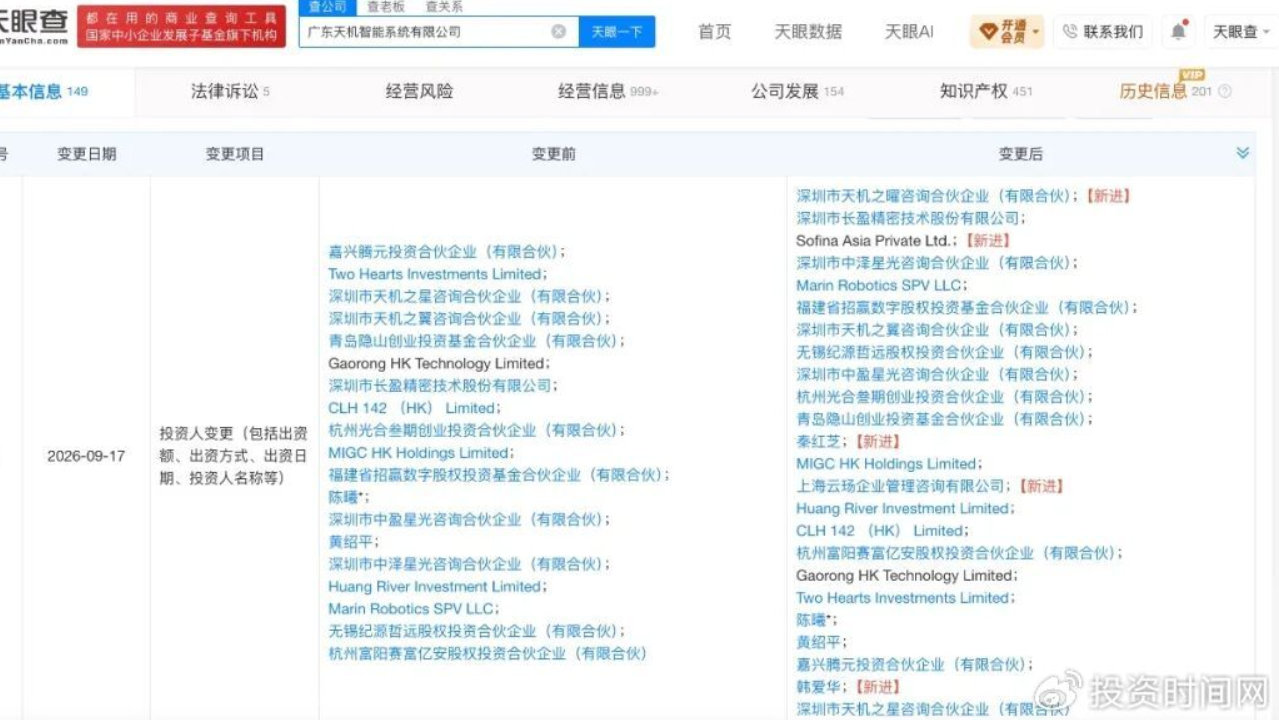Viewport: 1279px width, 720px height.
Task: Open notifications via the bell icon
Action: [1179, 31]
